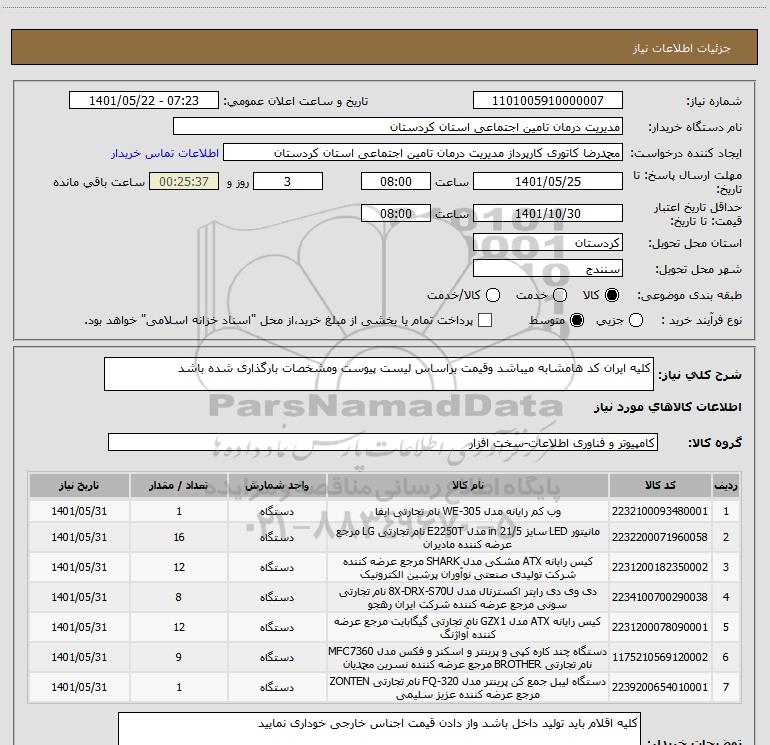
Task: Select product code 2231200078090001
Action: pos(660,627)
